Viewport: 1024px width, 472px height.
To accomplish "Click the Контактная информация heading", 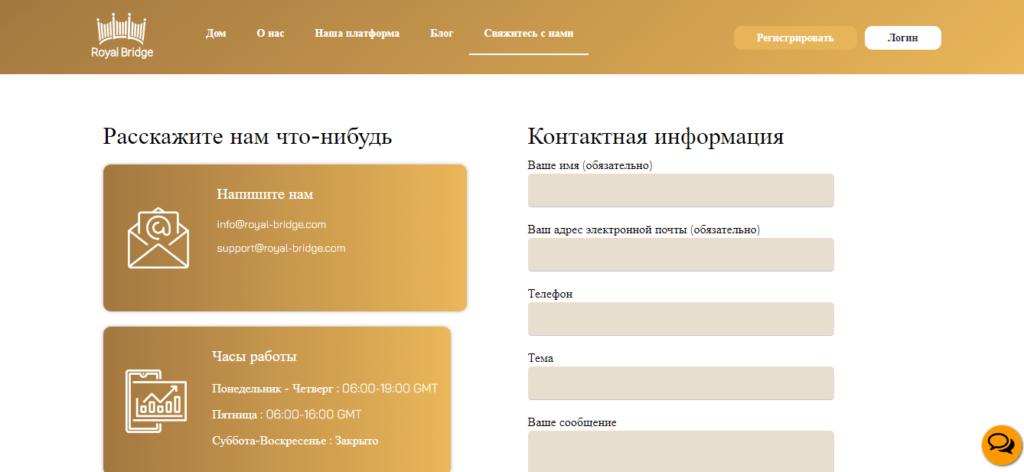I will [x=656, y=138].
